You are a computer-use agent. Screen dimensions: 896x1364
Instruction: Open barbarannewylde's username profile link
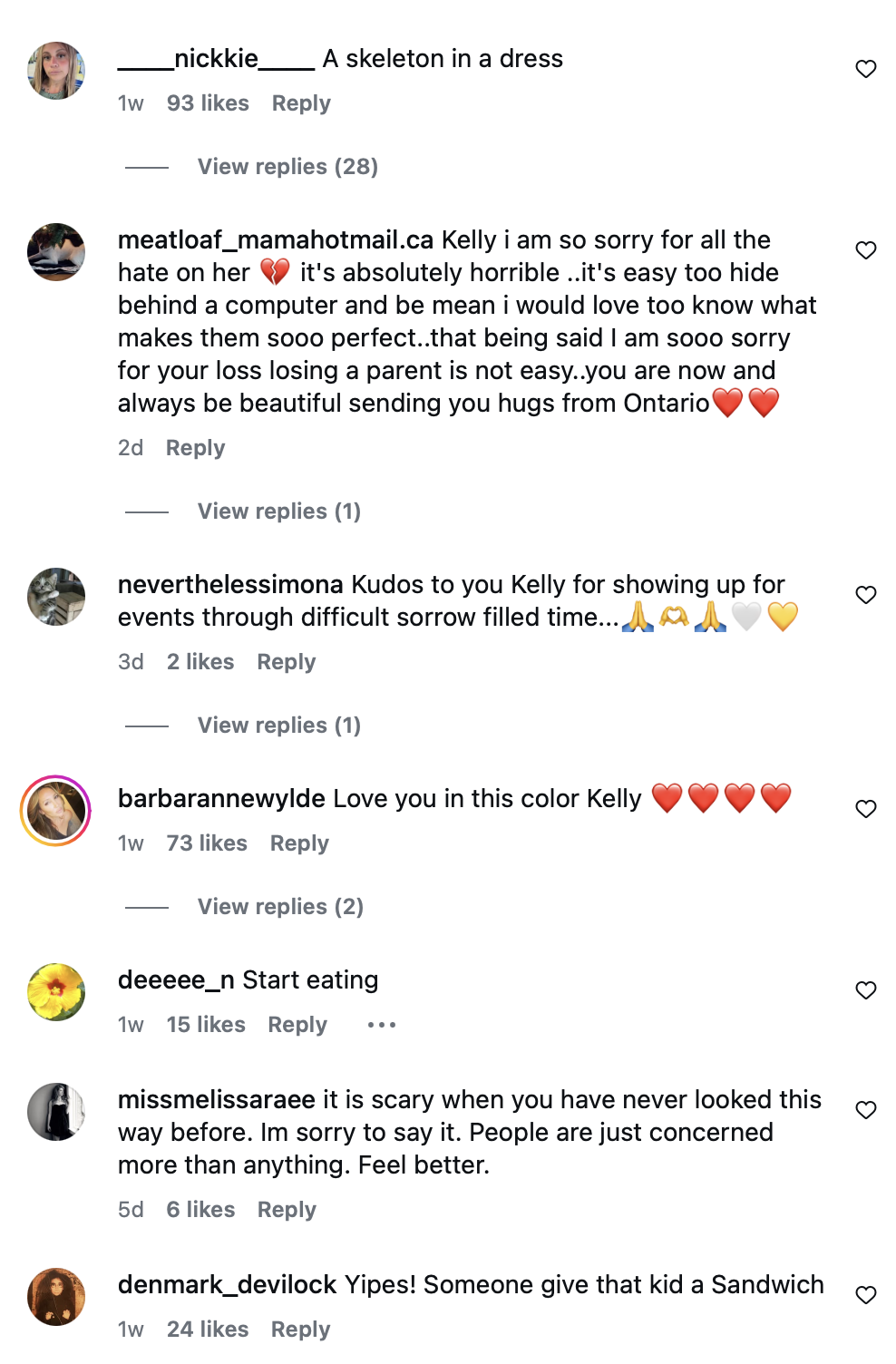221,798
